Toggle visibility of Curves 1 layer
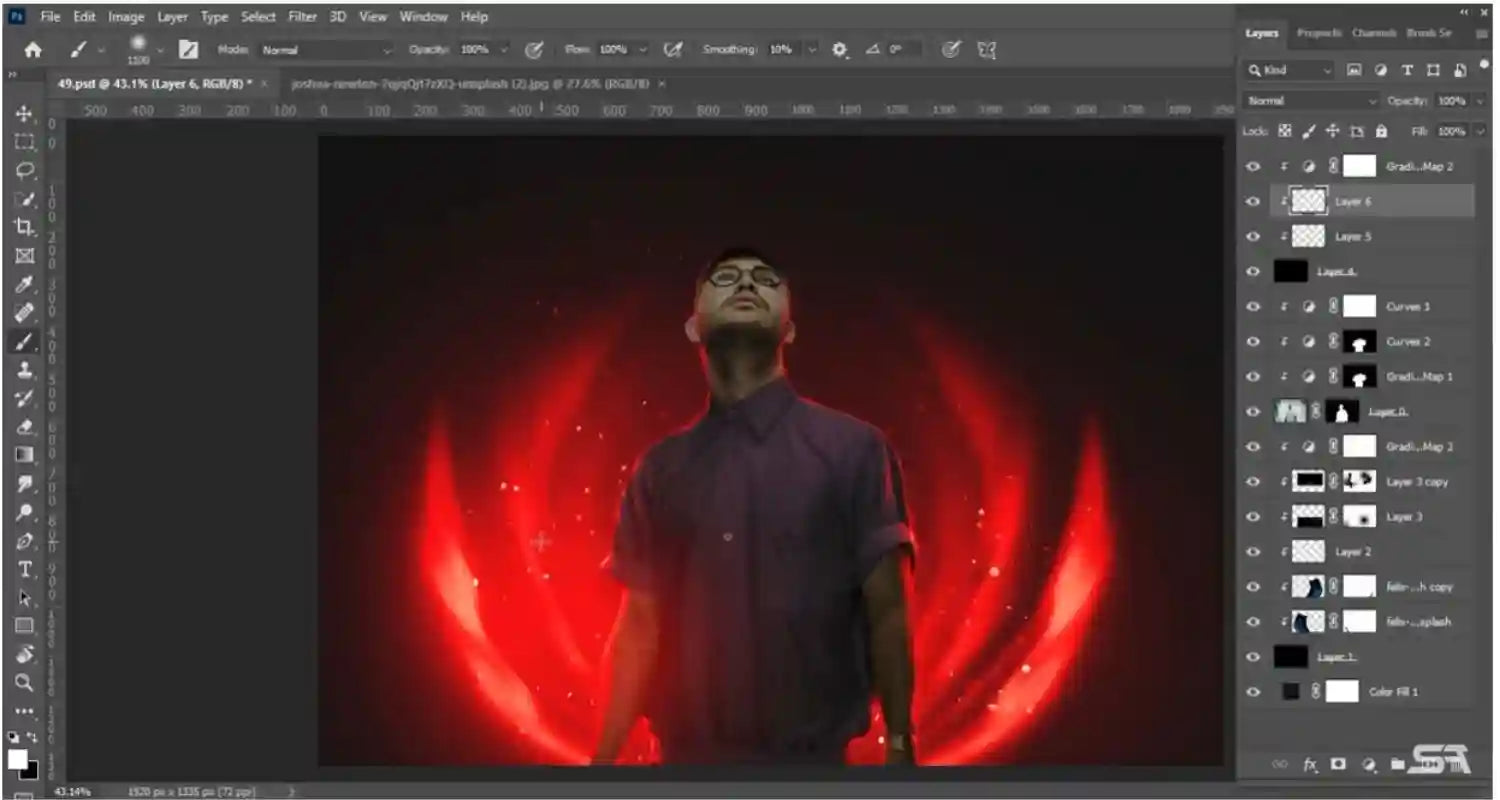The image size is (1500, 800). tap(1253, 306)
